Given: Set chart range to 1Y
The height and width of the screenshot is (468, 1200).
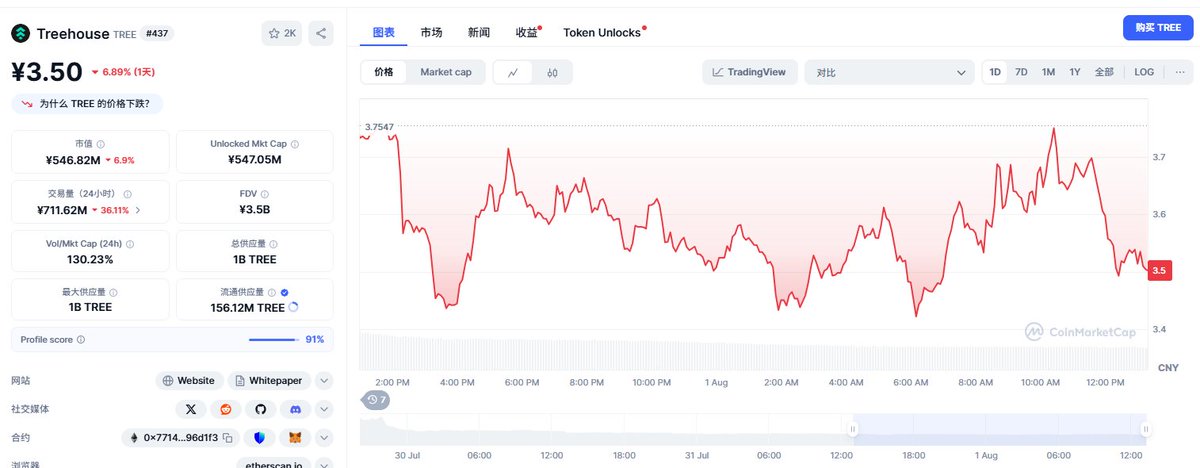Looking at the screenshot, I should [1075, 72].
